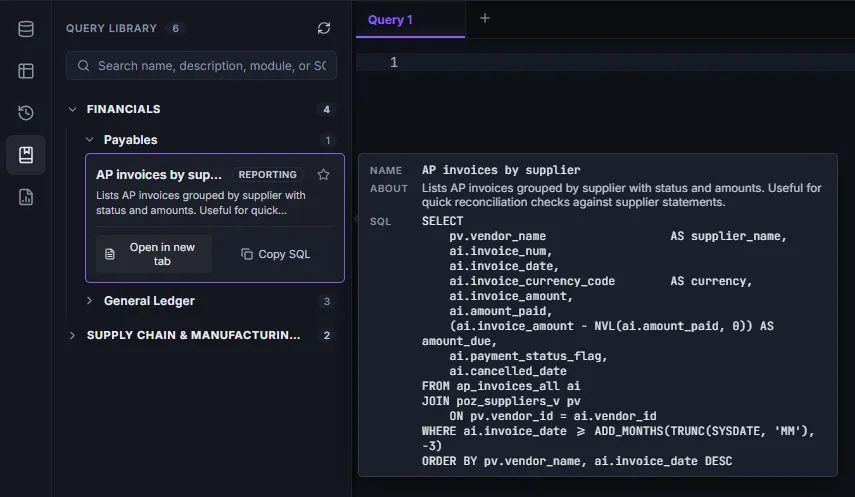Click the SELECT keyword in SQL preview
This screenshot has height=497, width=855.
442,221
